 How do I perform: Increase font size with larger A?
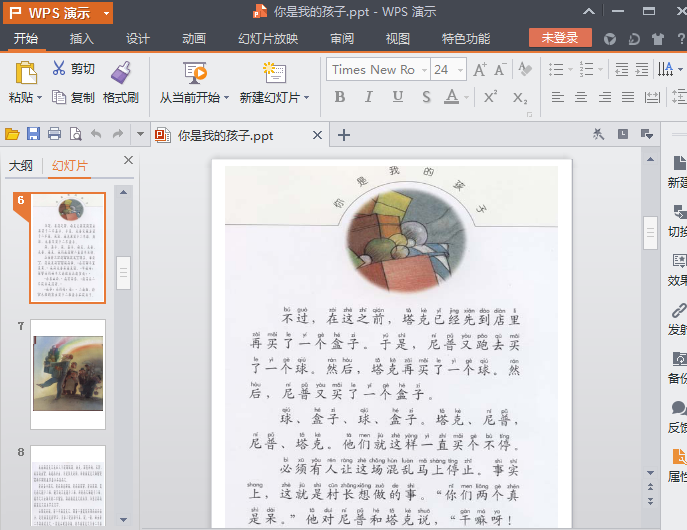[x=480, y=70]
